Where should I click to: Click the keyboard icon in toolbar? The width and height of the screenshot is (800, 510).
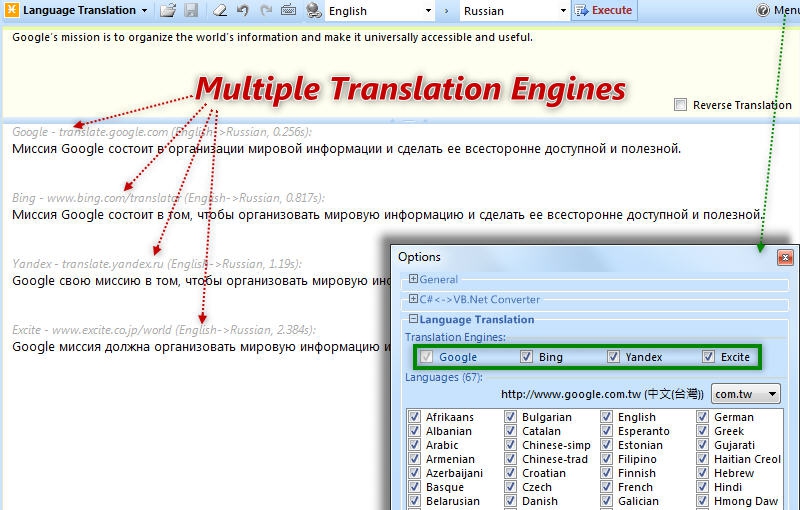coord(289,10)
